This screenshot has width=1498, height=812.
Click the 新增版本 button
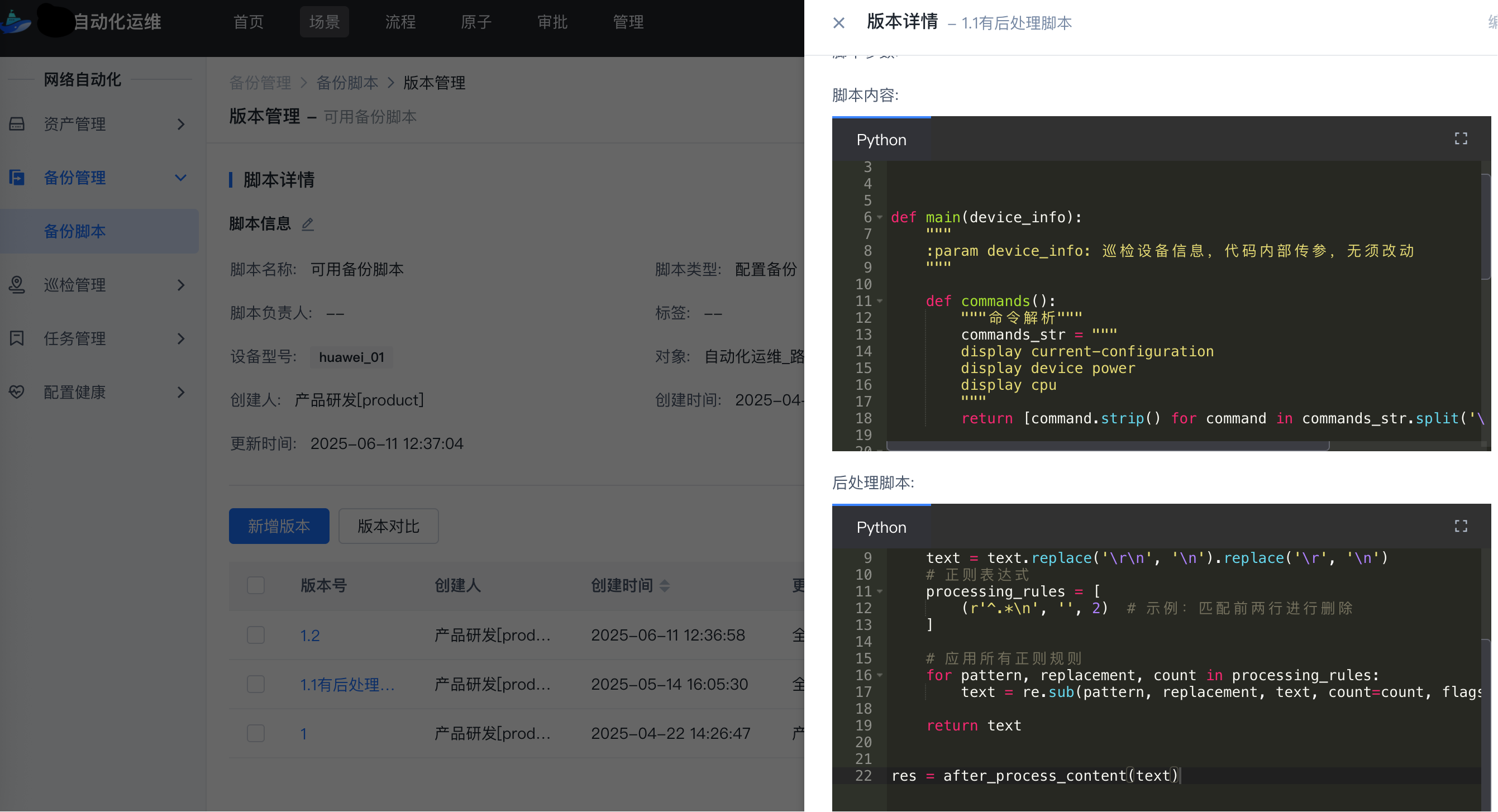[279, 526]
